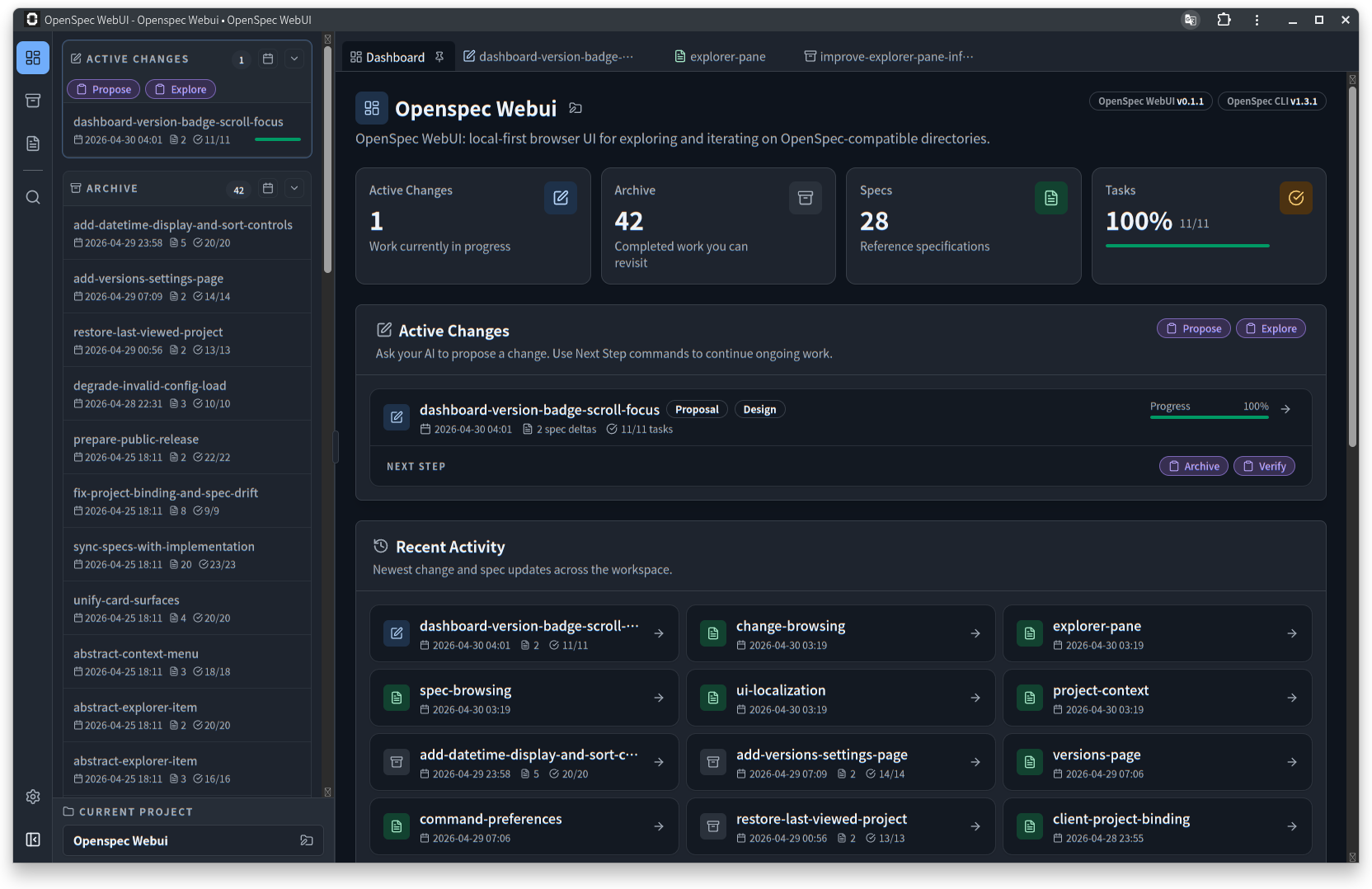Click arrow on command-preferences activity card

[x=659, y=826]
